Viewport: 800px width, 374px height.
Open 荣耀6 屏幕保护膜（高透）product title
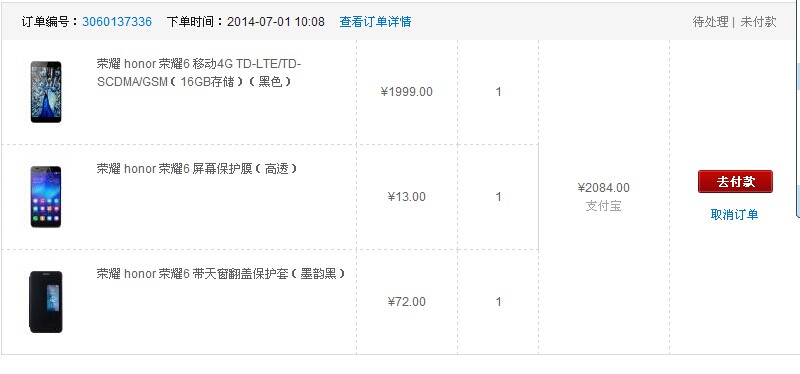[x=196, y=169]
